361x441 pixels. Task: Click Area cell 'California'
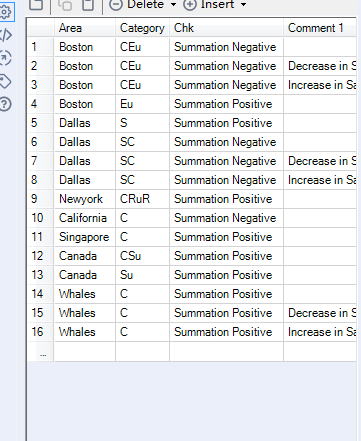coord(85,218)
